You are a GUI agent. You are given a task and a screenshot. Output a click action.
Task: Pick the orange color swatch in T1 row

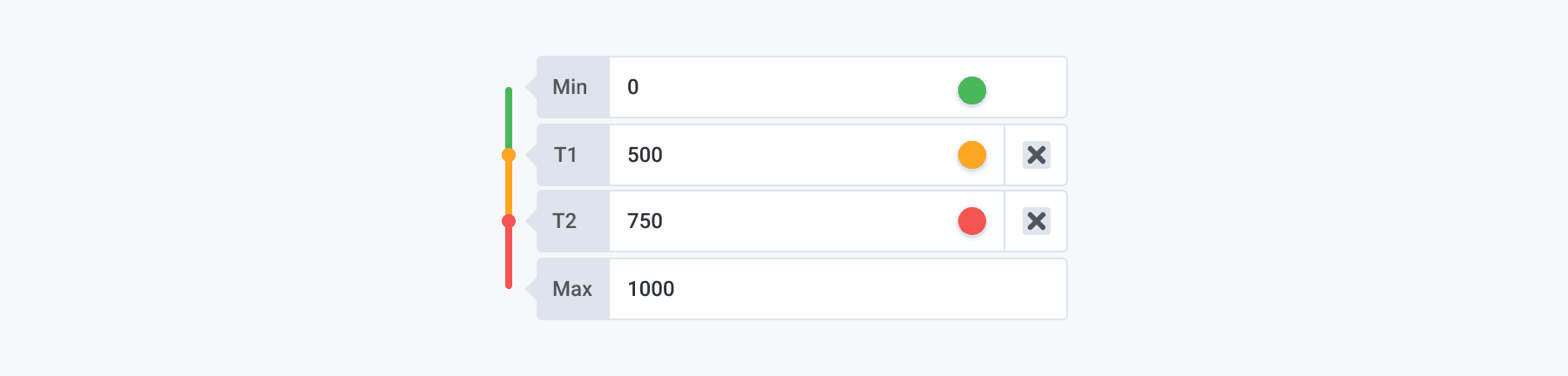(x=971, y=155)
